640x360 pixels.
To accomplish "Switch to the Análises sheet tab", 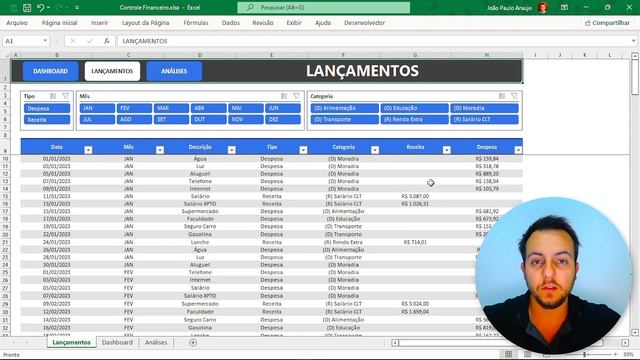I will pyautogui.click(x=156, y=342).
